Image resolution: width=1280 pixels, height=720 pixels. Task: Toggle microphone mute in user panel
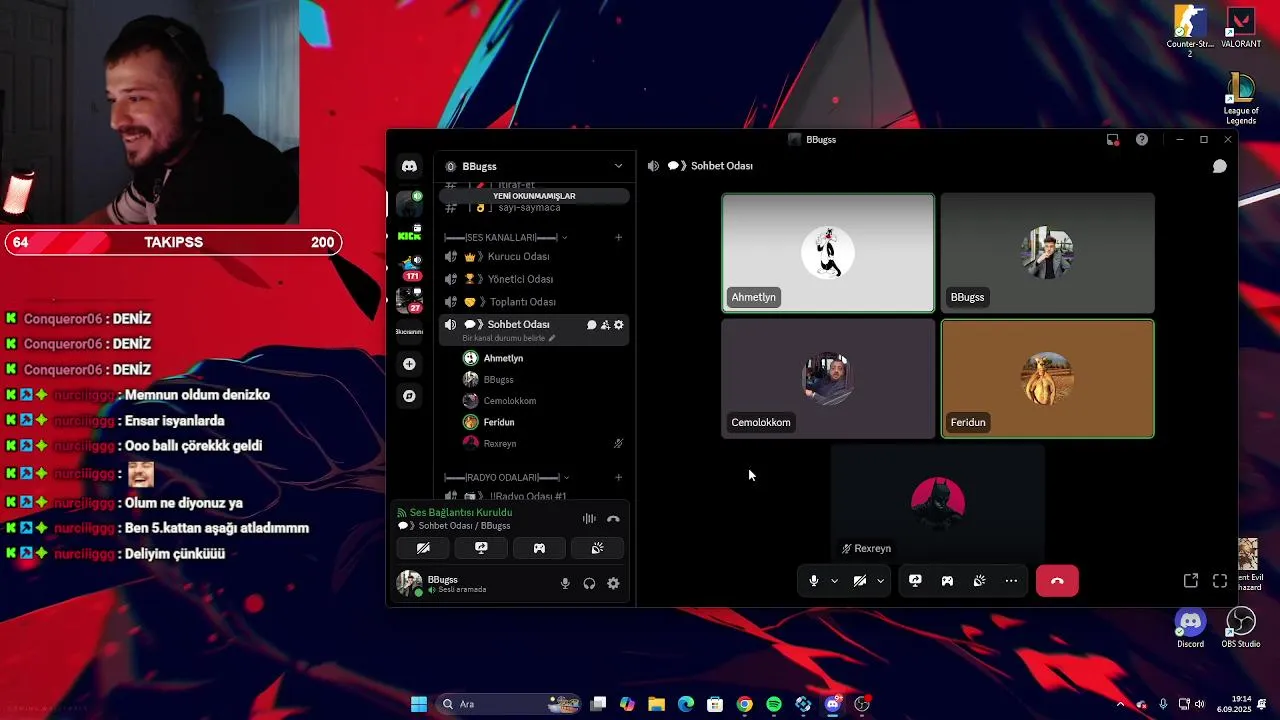pos(565,584)
